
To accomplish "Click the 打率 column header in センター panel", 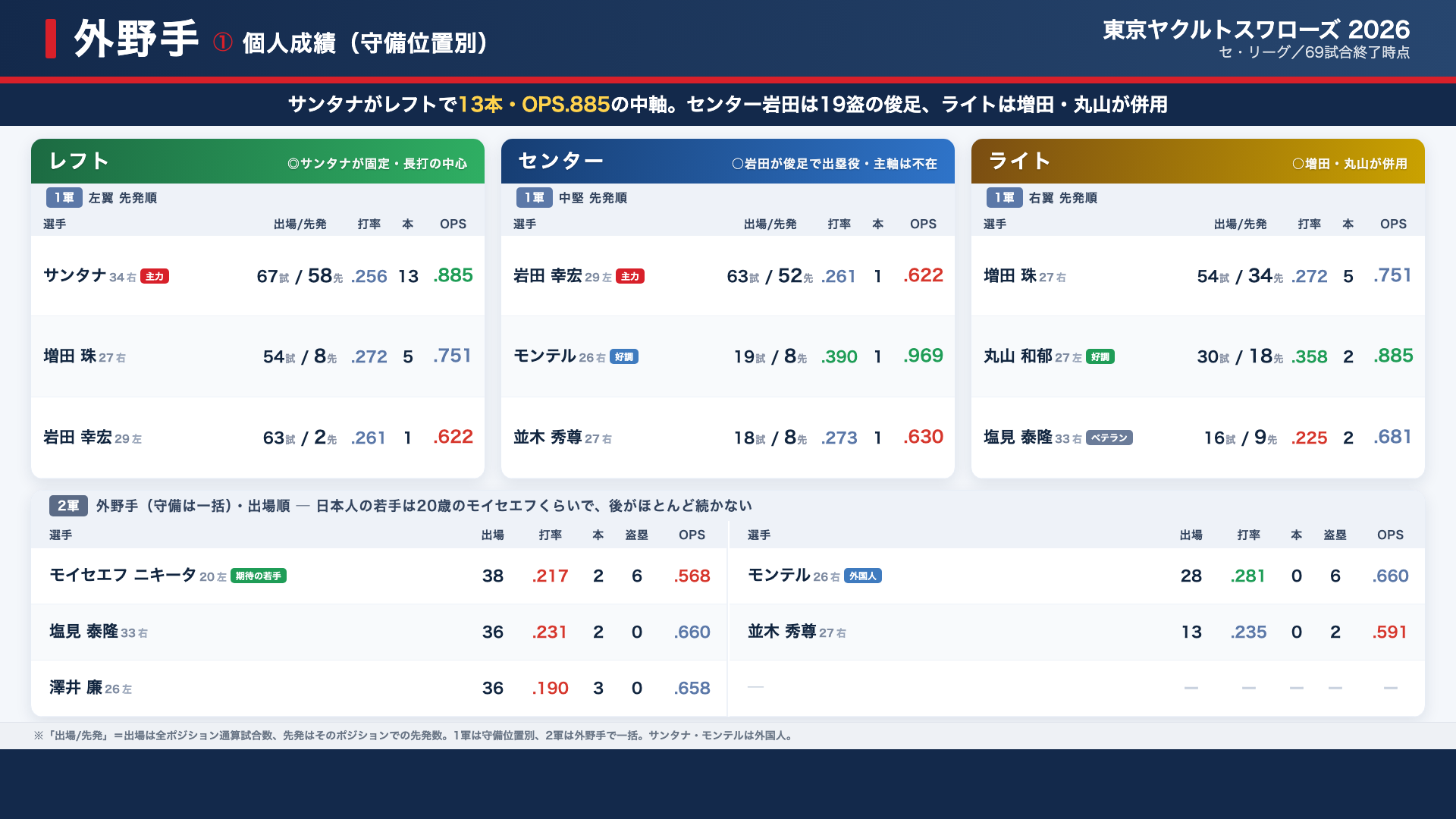I will pyautogui.click(x=839, y=224).
